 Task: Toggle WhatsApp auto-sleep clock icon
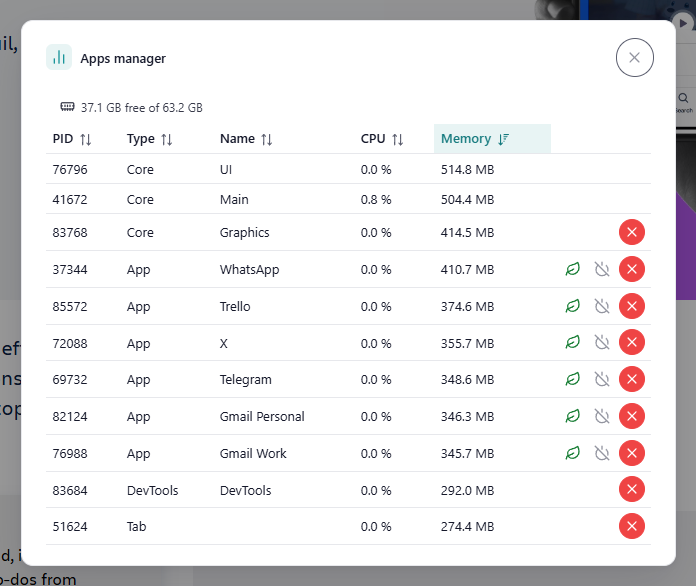coord(602,269)
